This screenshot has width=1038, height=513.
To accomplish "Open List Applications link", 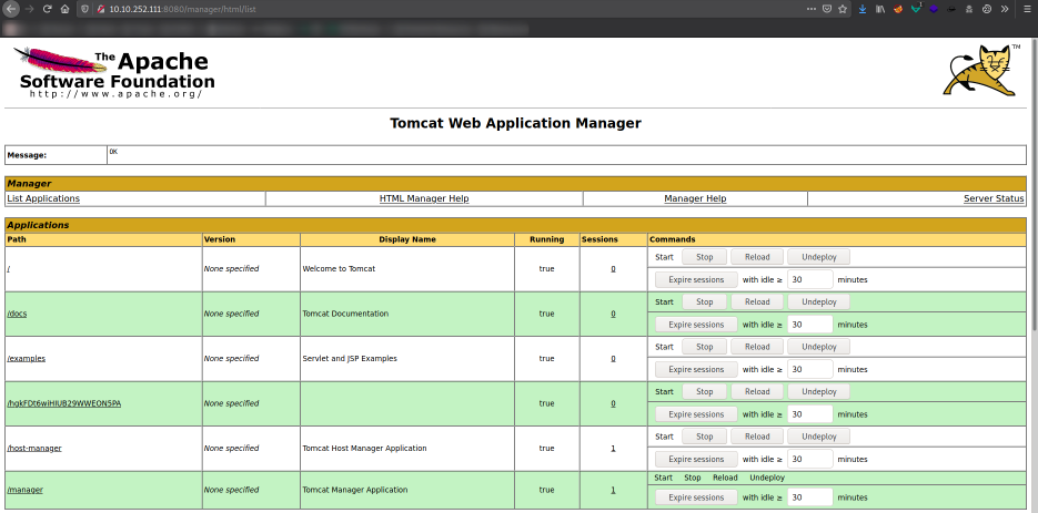I will coord(43,199).
